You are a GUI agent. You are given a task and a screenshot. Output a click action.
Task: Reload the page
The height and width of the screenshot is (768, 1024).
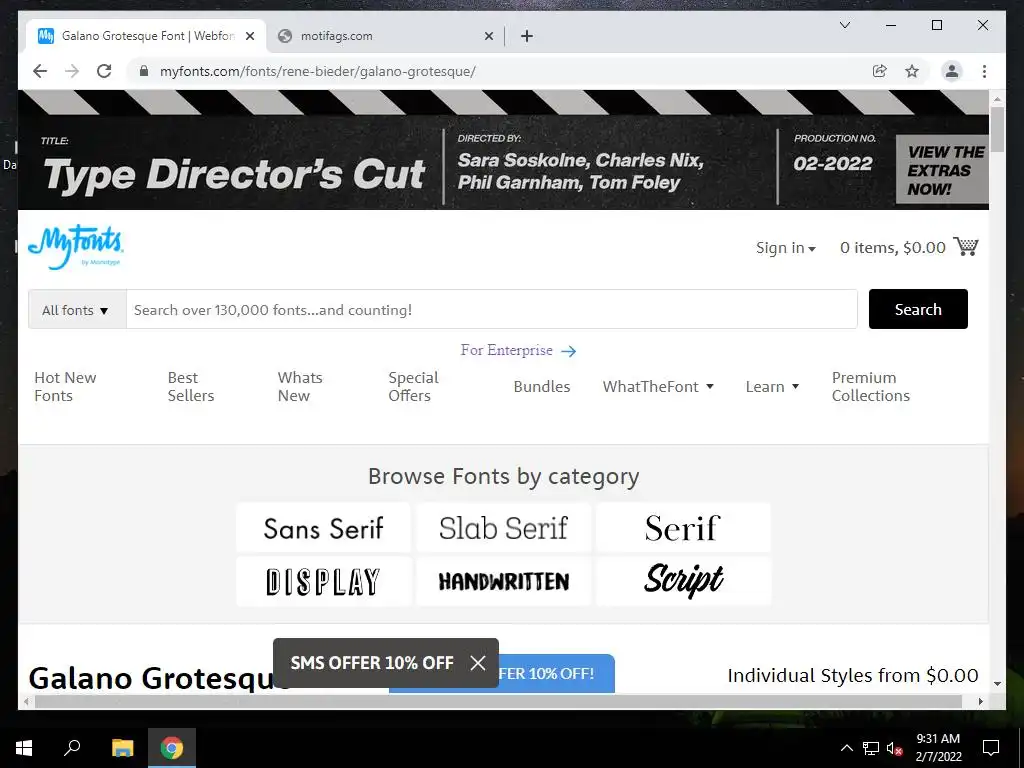click(104, 71)
